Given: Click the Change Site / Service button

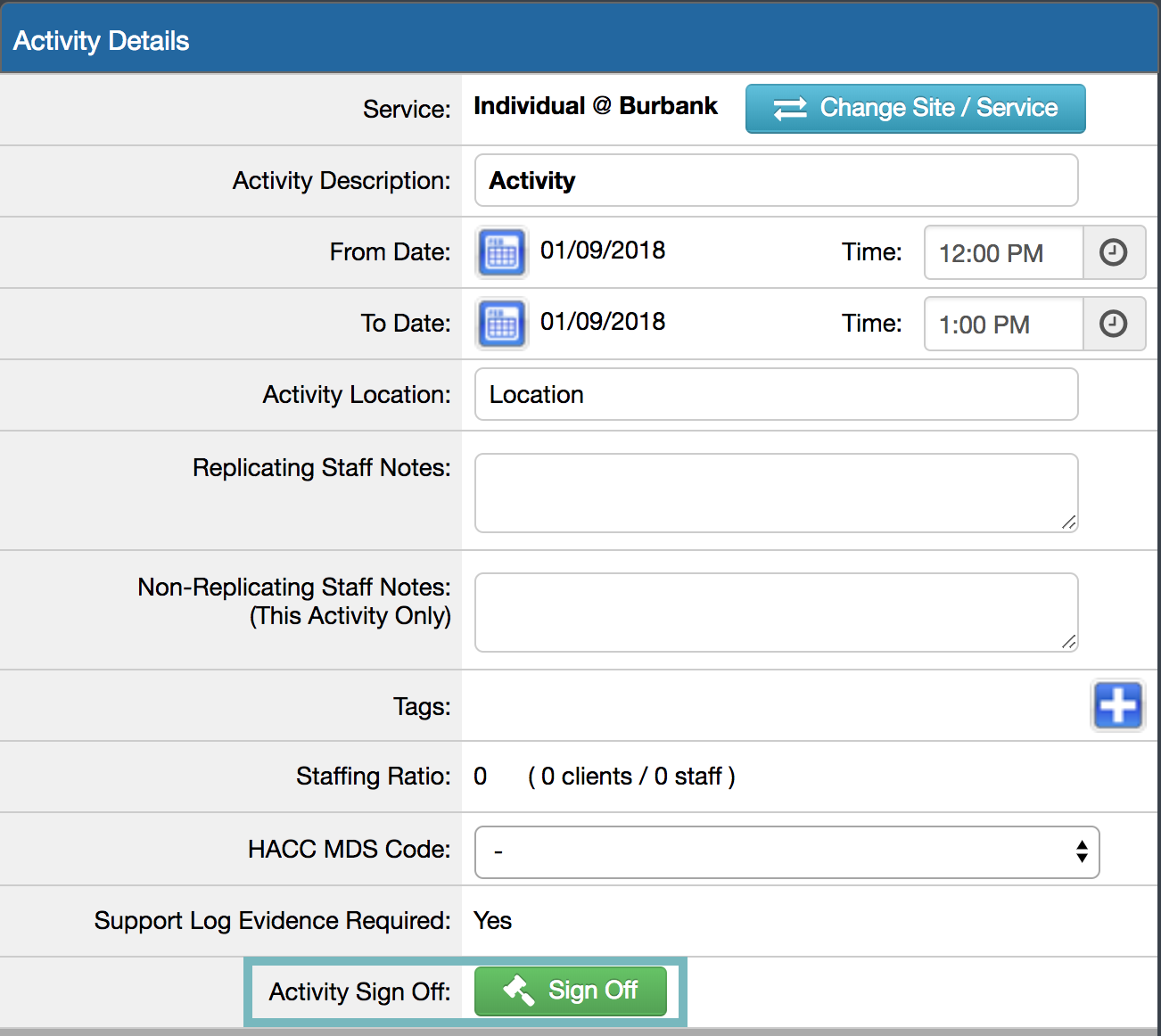Looking at the screenshot, I should click(915, 108).
